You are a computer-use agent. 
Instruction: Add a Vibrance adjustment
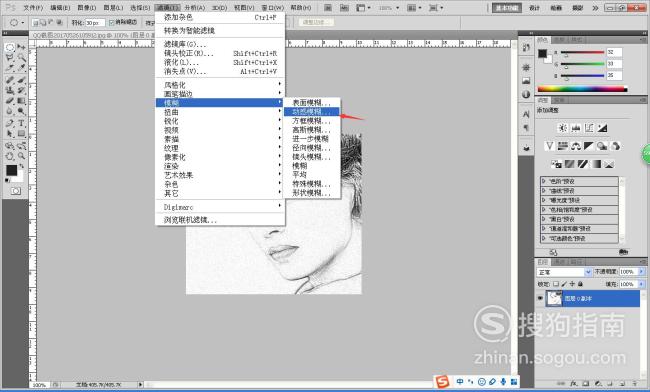pyautogui.click(x=549, y=146)
